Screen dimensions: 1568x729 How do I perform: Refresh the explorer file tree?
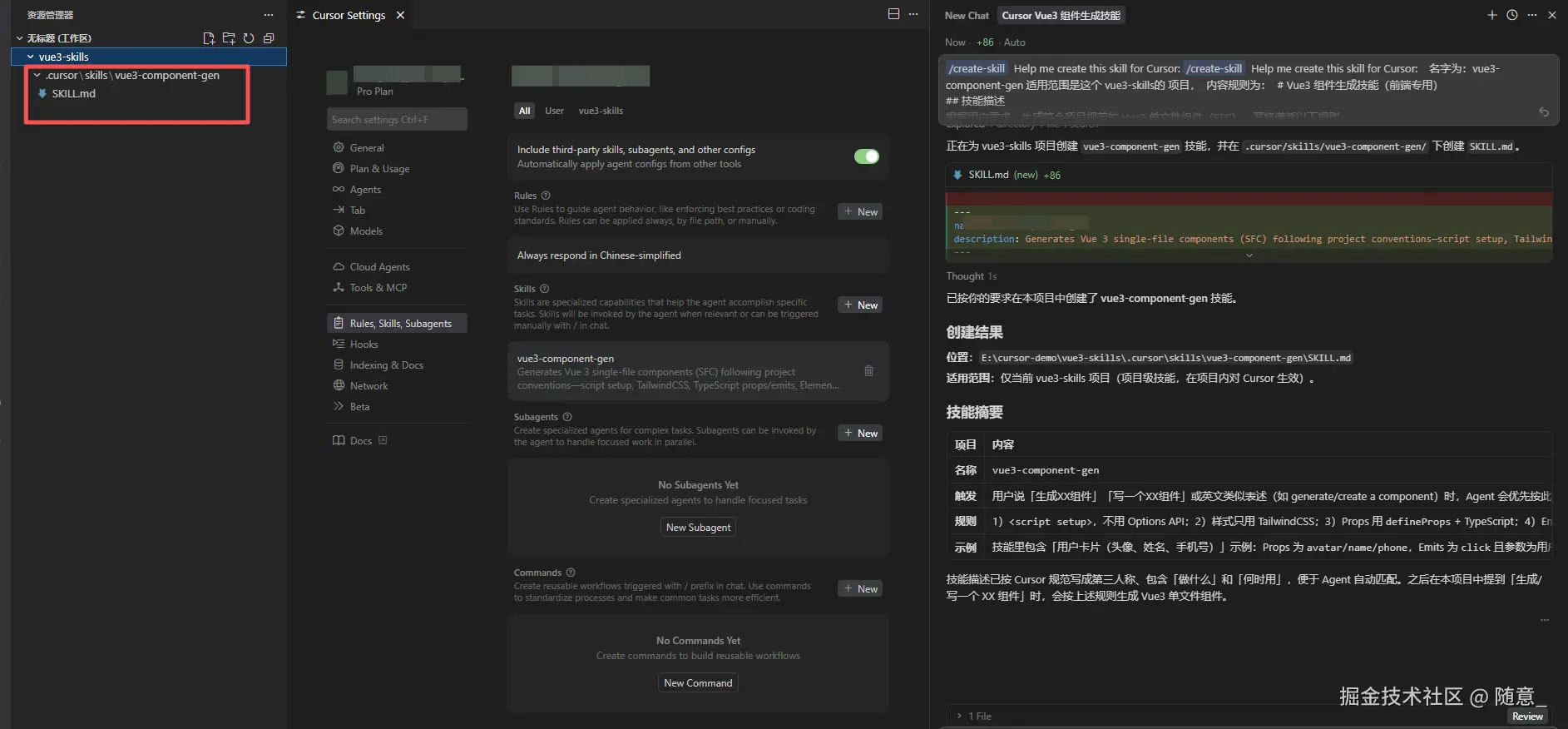point(249,38)
